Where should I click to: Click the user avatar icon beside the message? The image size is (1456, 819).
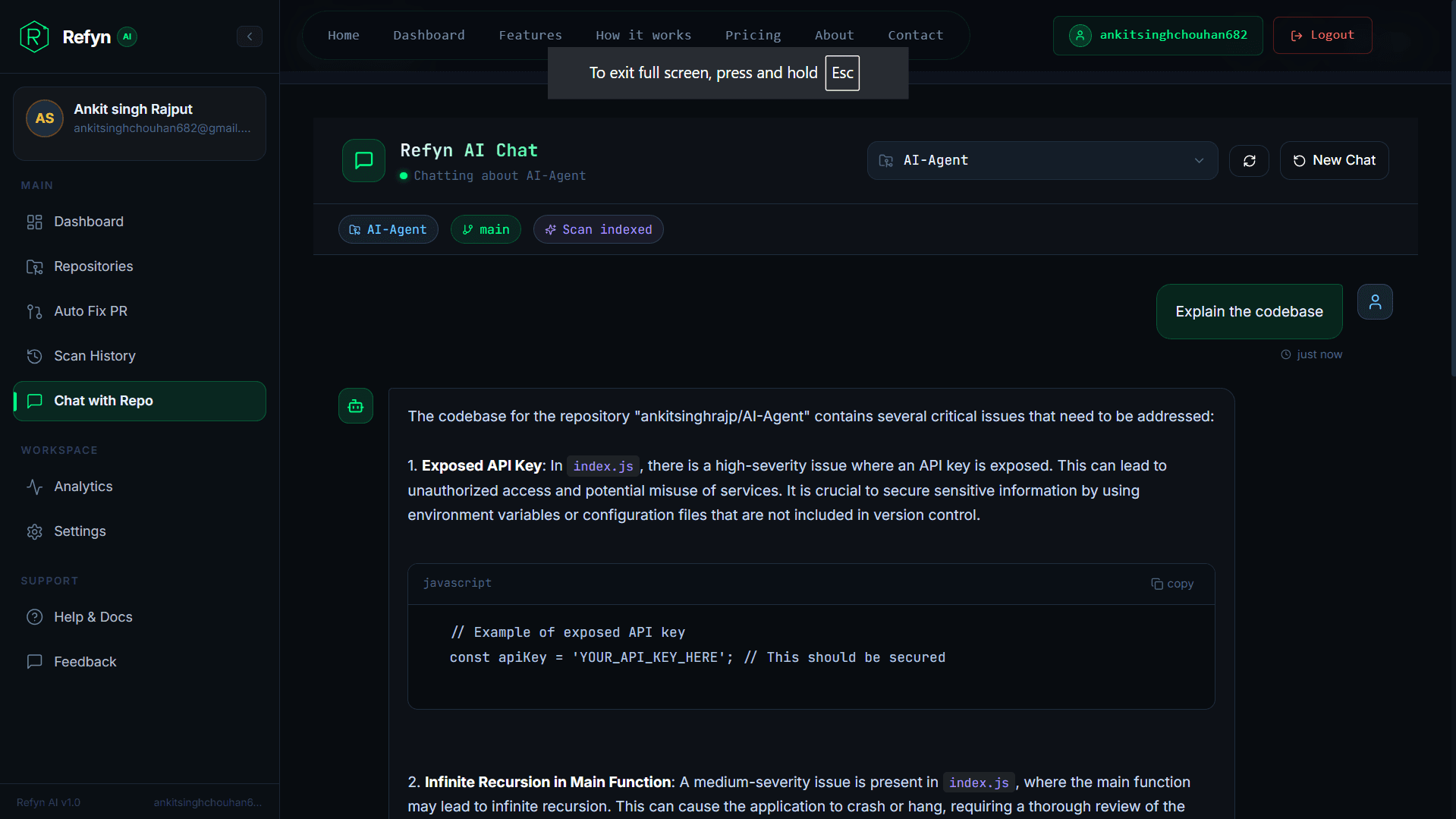pyautogui.click(x=1374, y=302)
